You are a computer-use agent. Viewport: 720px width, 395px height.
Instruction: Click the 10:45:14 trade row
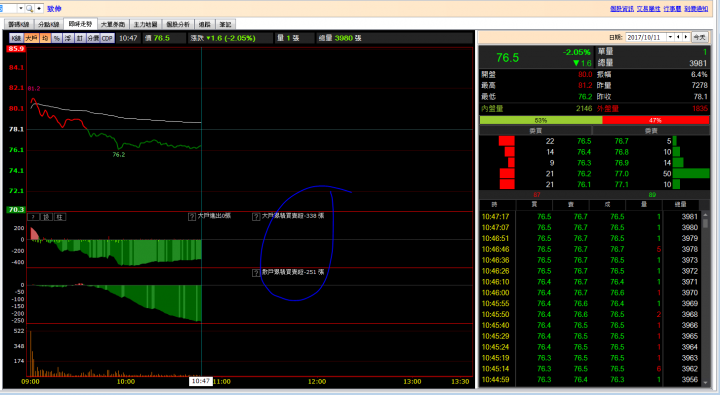[590, 368]
